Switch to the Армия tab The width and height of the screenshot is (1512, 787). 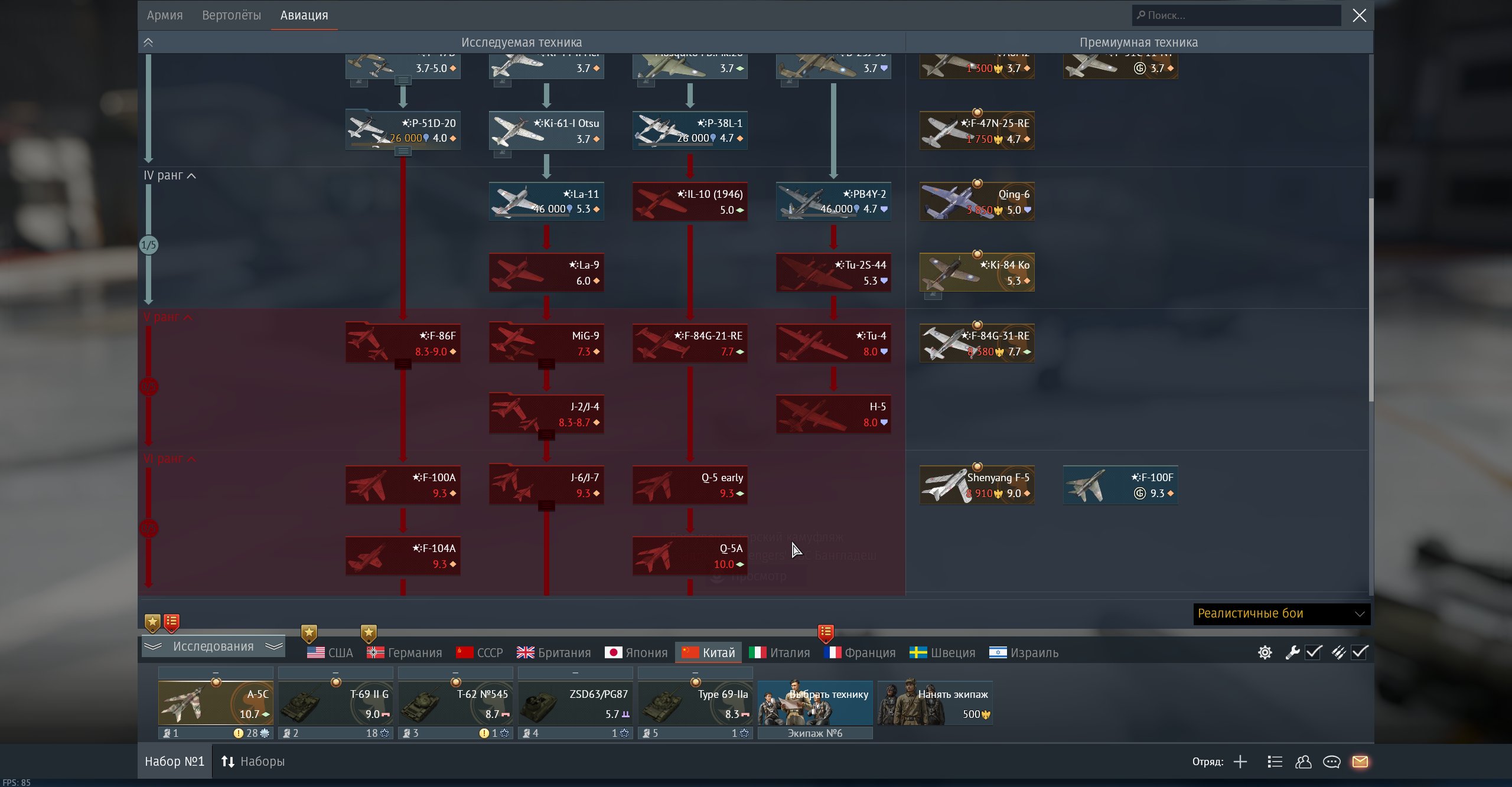click(165, 15)
